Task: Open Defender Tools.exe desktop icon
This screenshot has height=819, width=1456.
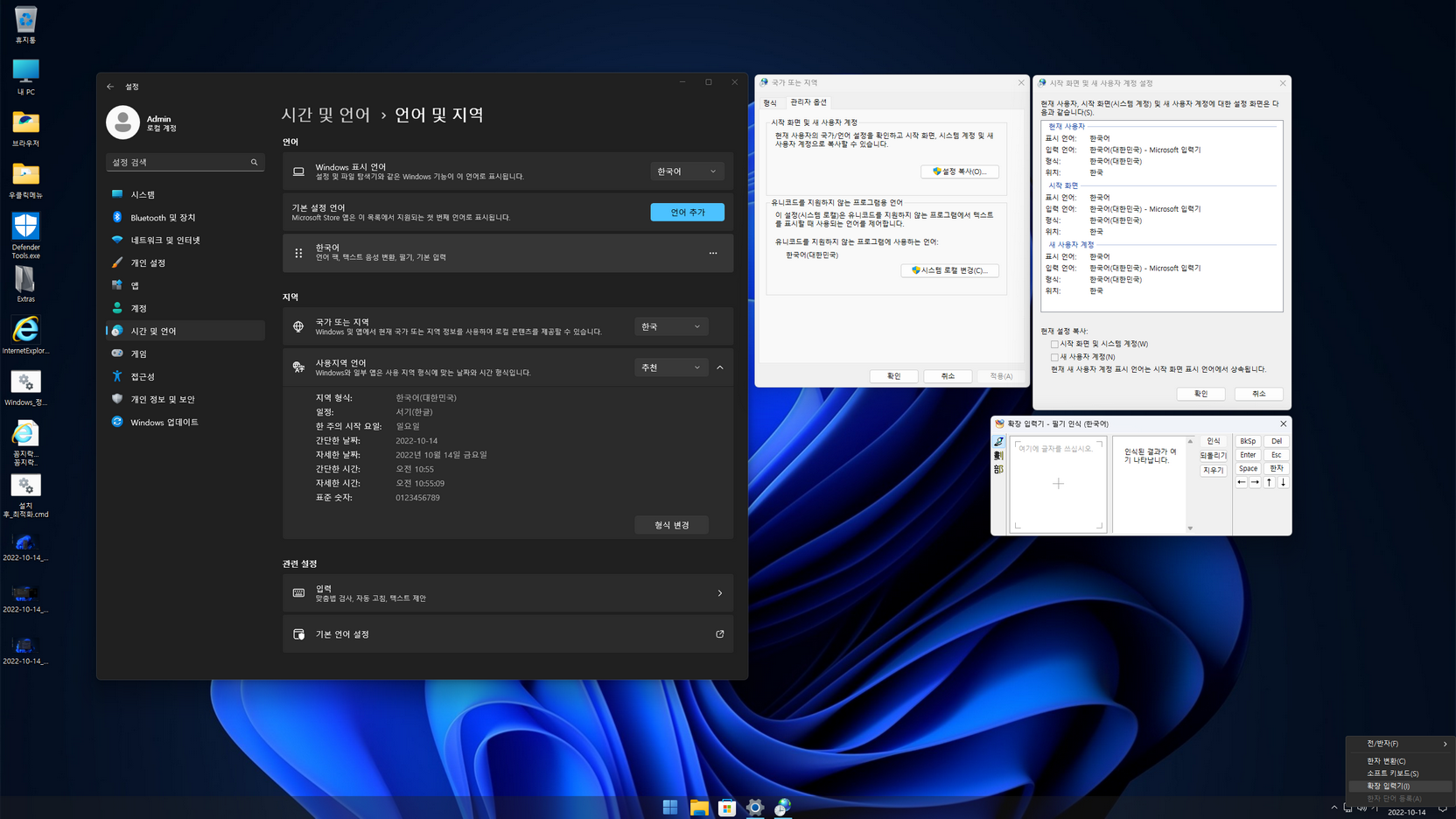Action: click(25, 235)
